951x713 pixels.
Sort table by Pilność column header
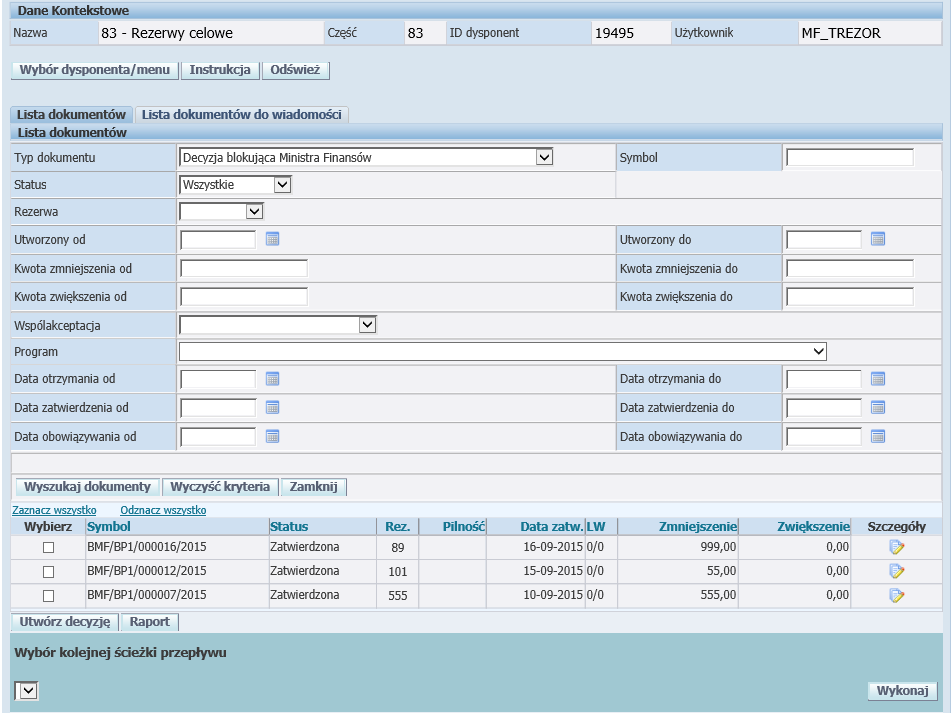tap(464, 527)
